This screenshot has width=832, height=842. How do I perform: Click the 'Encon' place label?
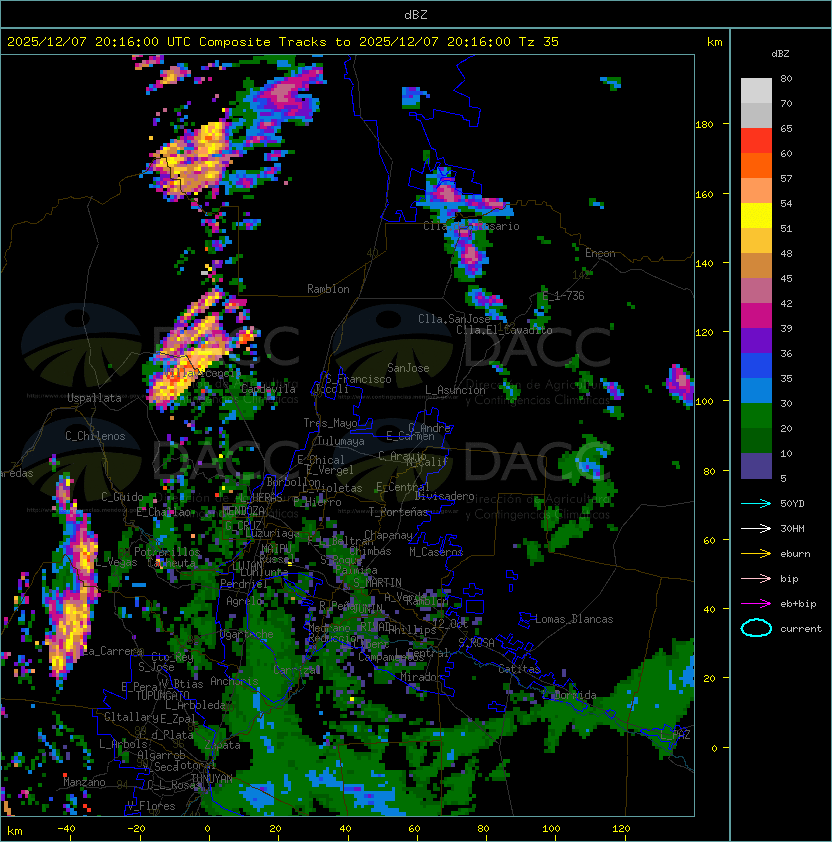tap(600, 253)
